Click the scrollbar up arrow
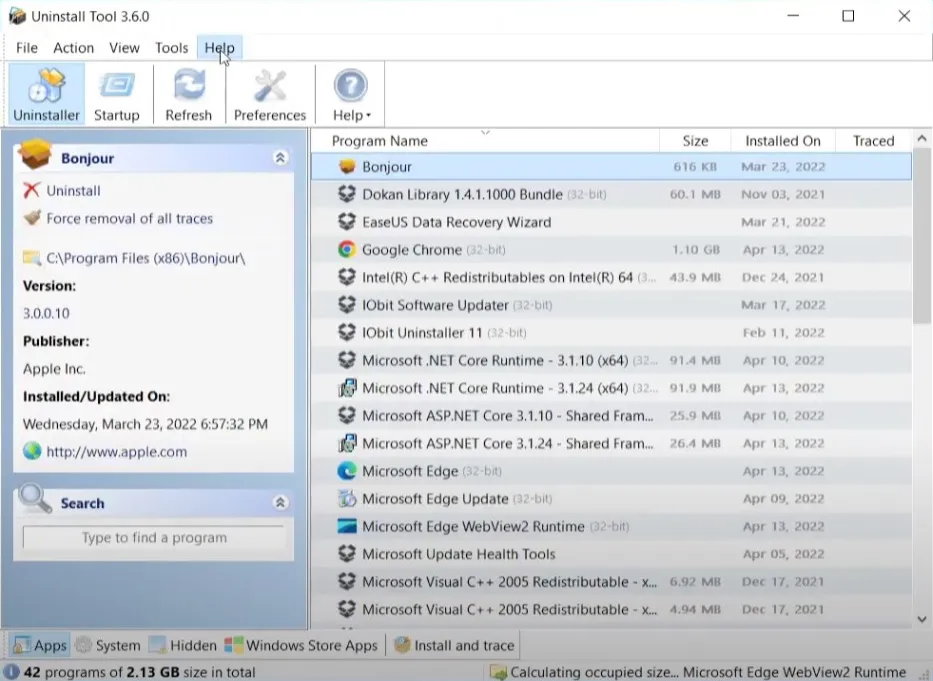Viewport: 933px width, 681px height. [x=922, y=139]
